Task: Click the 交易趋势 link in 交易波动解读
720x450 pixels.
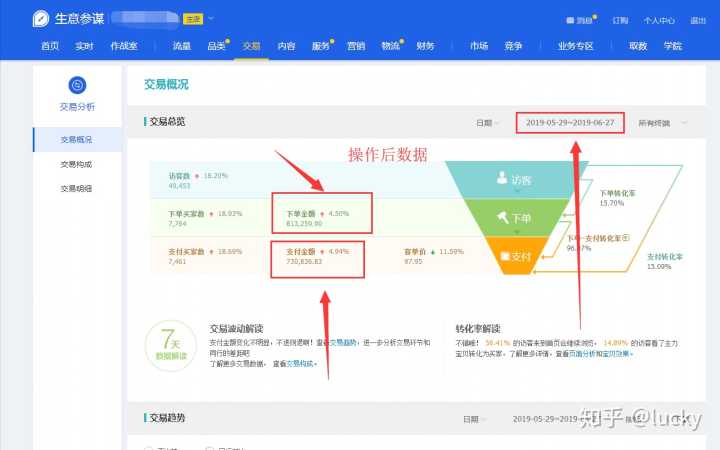Action: click(343, 339)
